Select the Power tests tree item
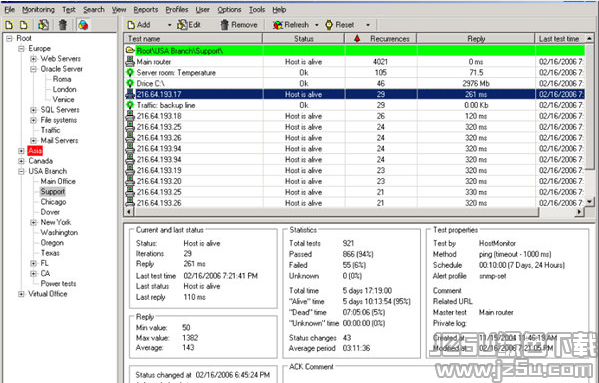 click(x=58, y=283)
